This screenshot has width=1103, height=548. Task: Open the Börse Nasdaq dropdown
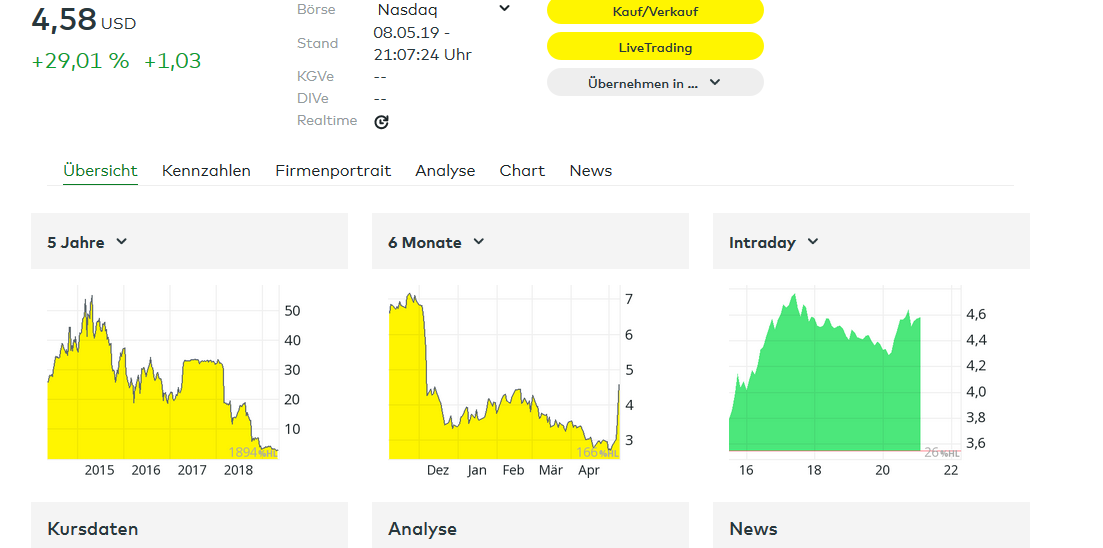tap(444, 9)
